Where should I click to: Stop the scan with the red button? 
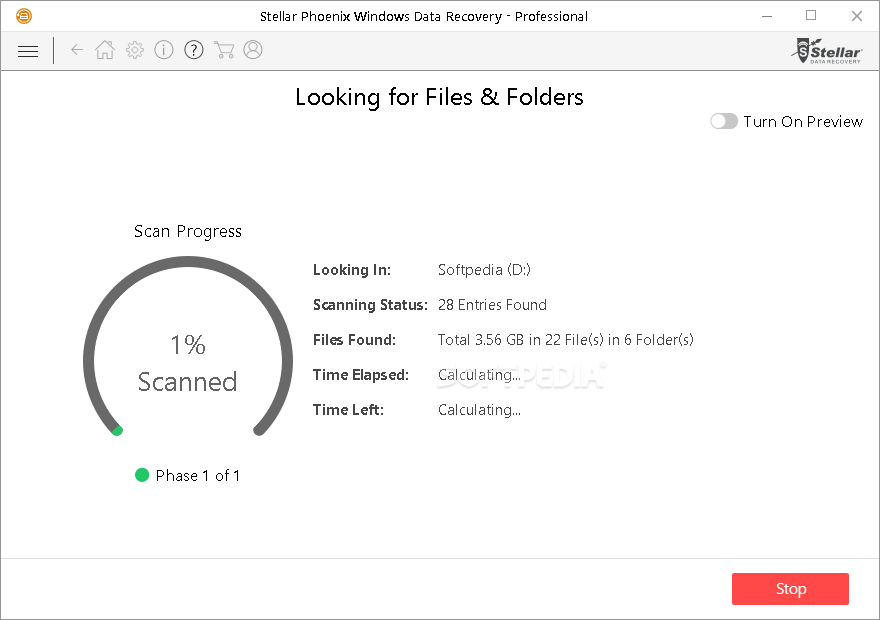click(790, 589)
